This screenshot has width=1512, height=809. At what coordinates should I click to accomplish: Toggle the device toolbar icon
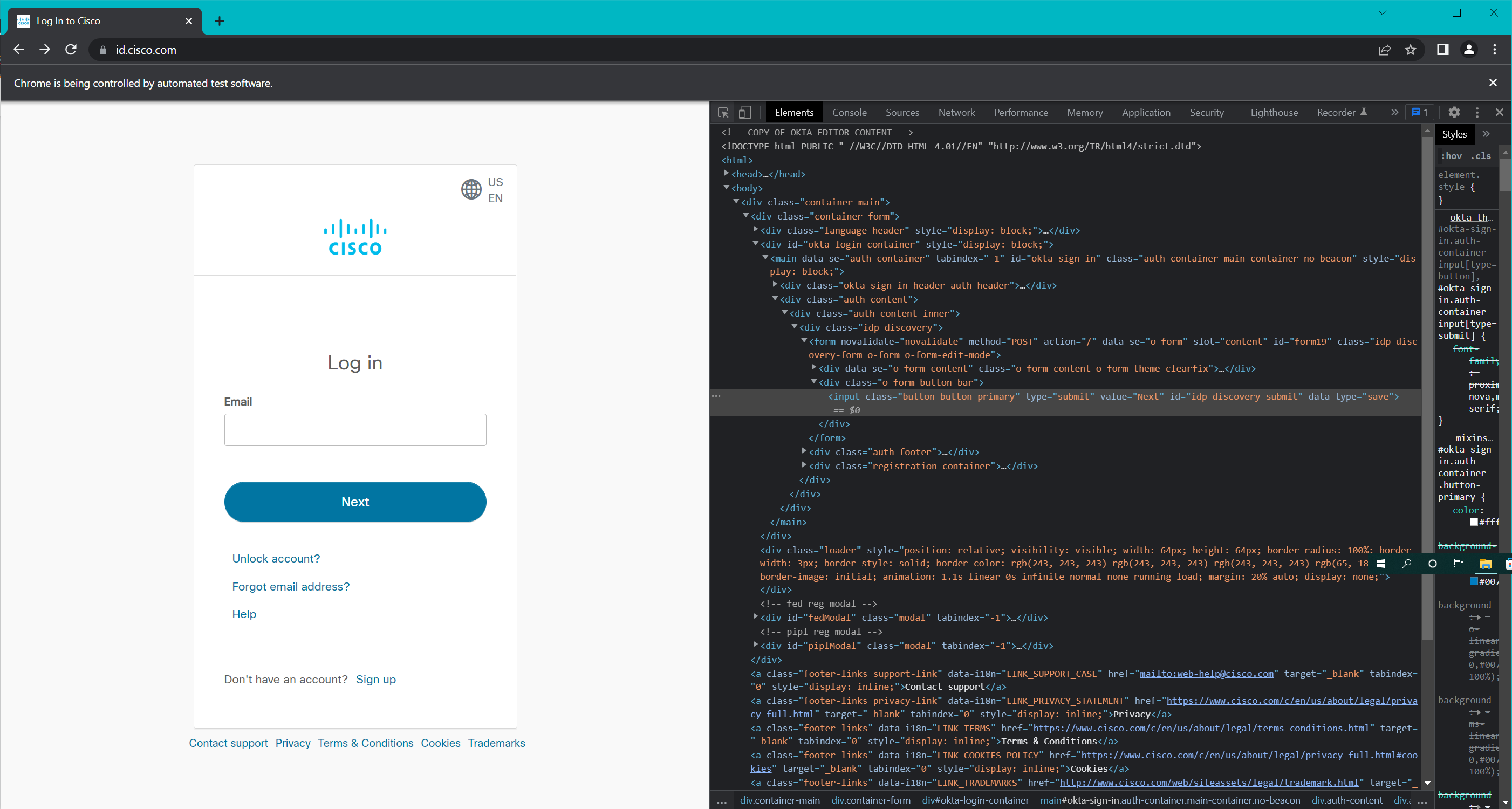(745, 113)
